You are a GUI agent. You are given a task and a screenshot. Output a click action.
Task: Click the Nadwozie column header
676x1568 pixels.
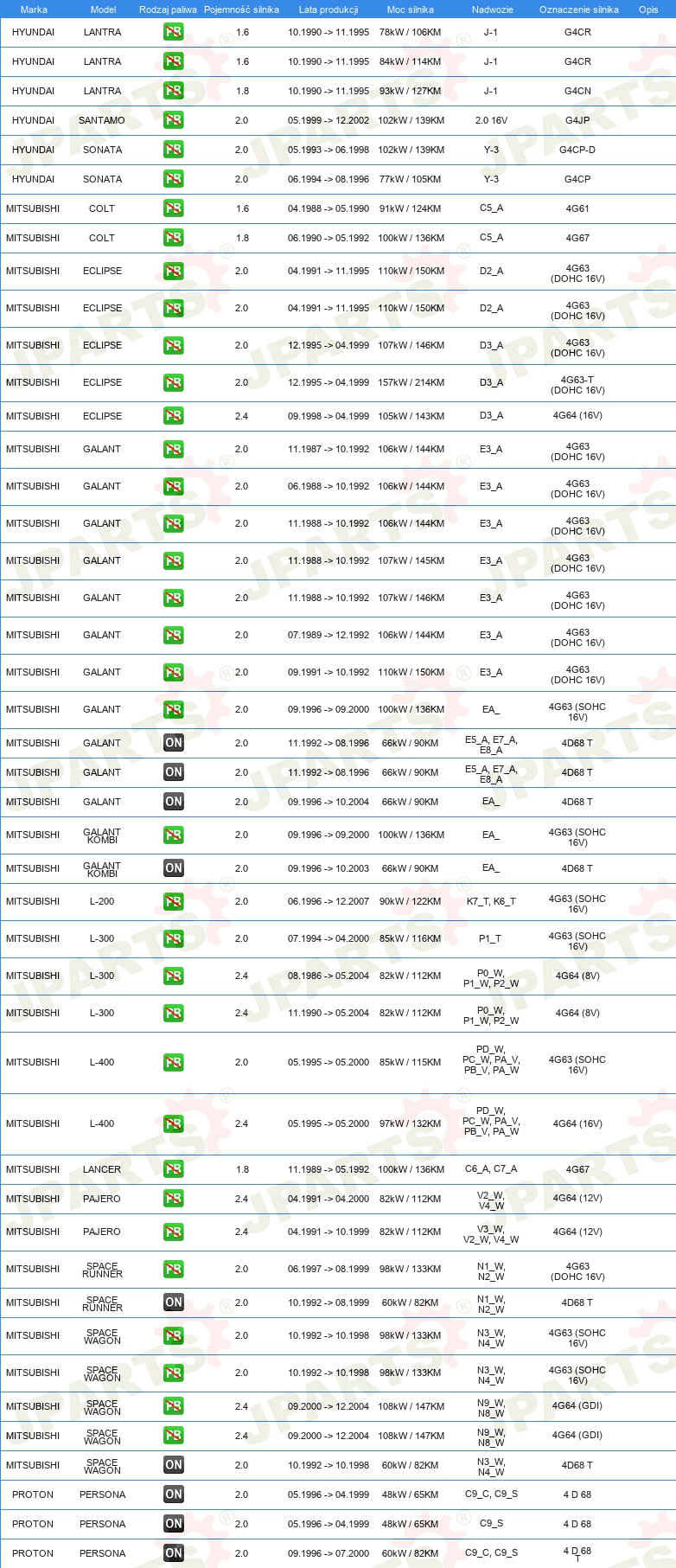493,10
